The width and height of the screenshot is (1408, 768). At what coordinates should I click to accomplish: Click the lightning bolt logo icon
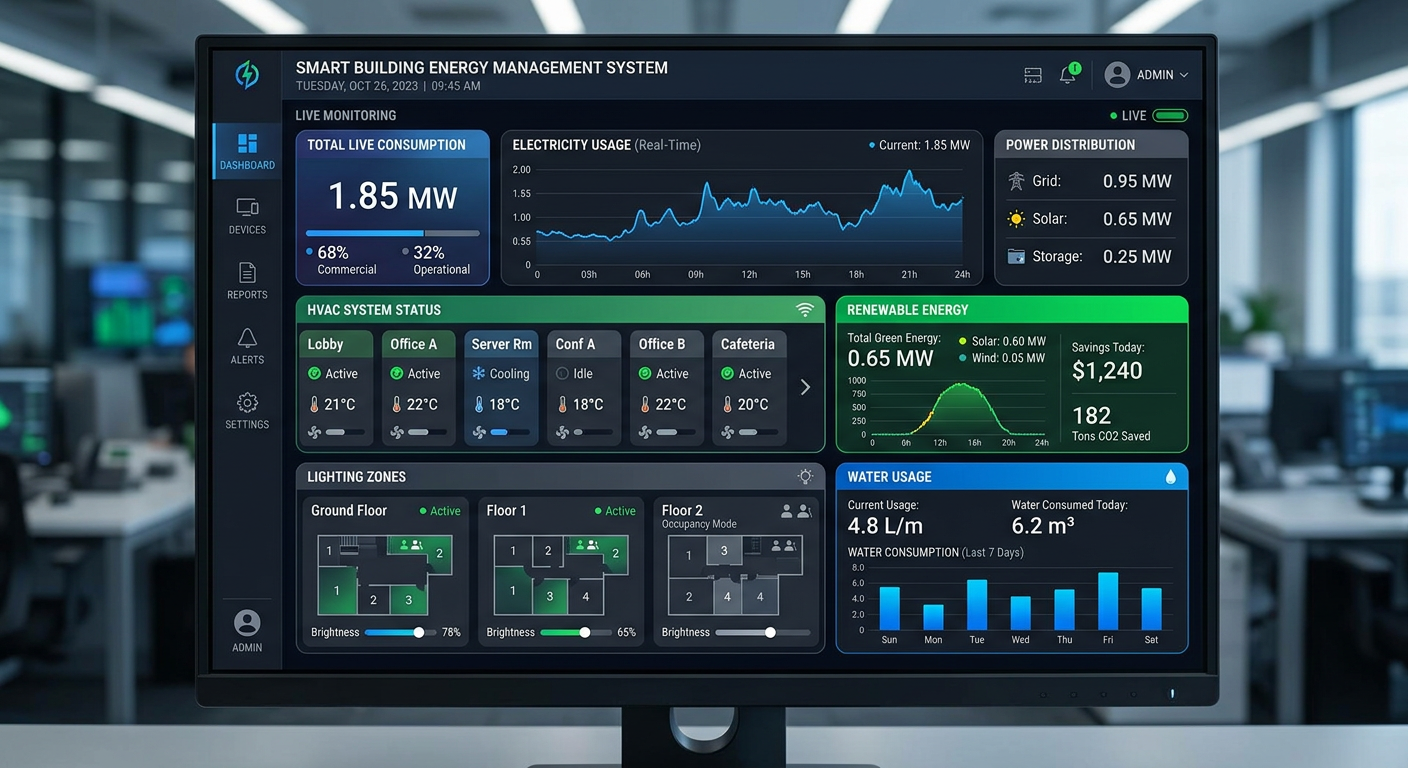tap(246, 75)
